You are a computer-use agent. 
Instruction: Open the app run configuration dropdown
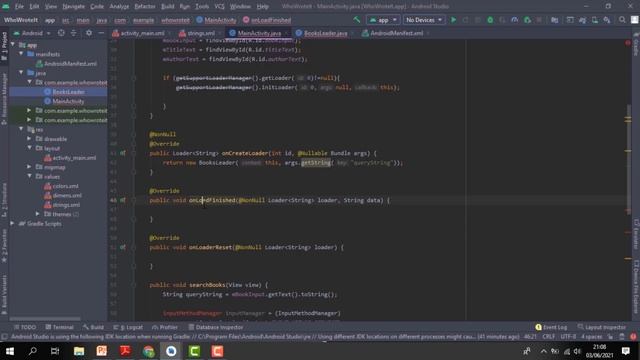383,20
